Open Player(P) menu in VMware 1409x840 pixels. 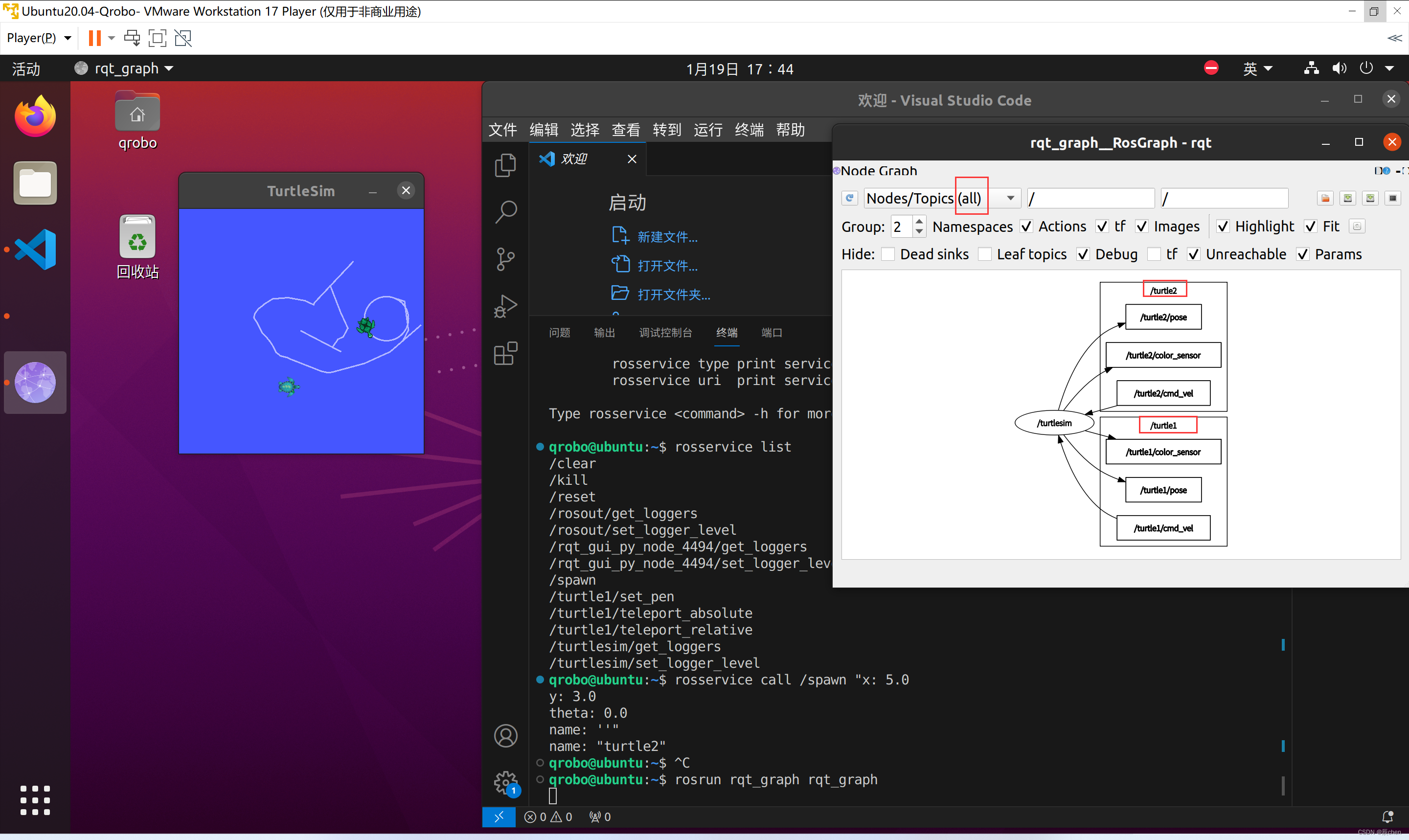point(39,38)
